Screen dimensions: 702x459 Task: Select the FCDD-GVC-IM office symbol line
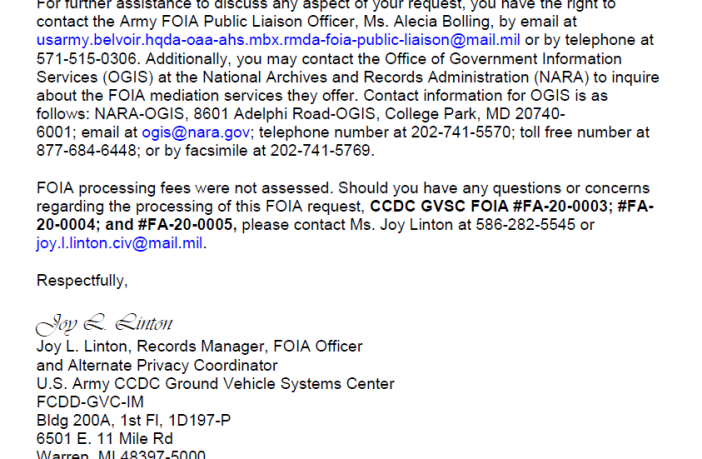pyautogui.click(x=90, y=402)
